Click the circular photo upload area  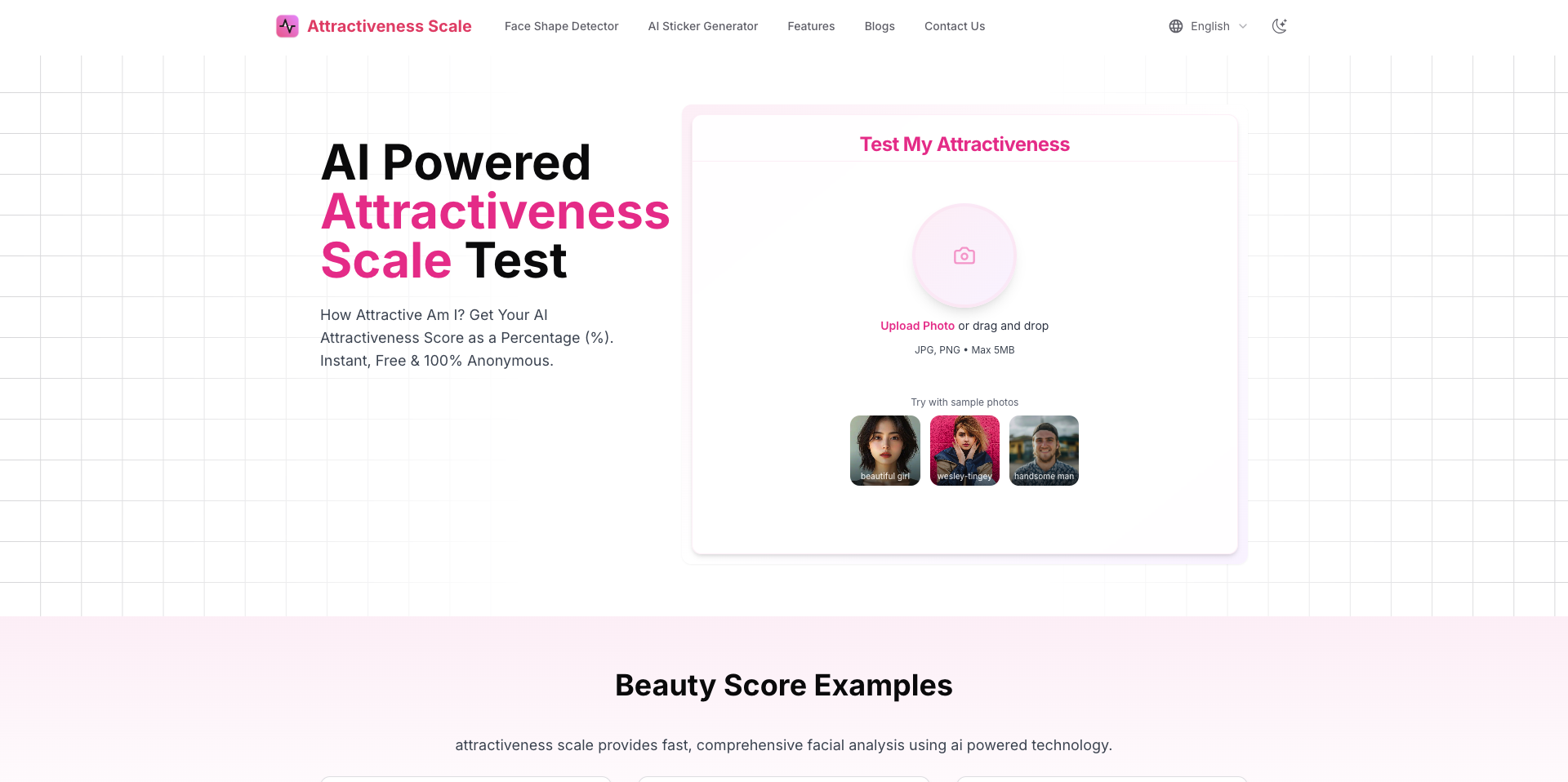point(964,255)
